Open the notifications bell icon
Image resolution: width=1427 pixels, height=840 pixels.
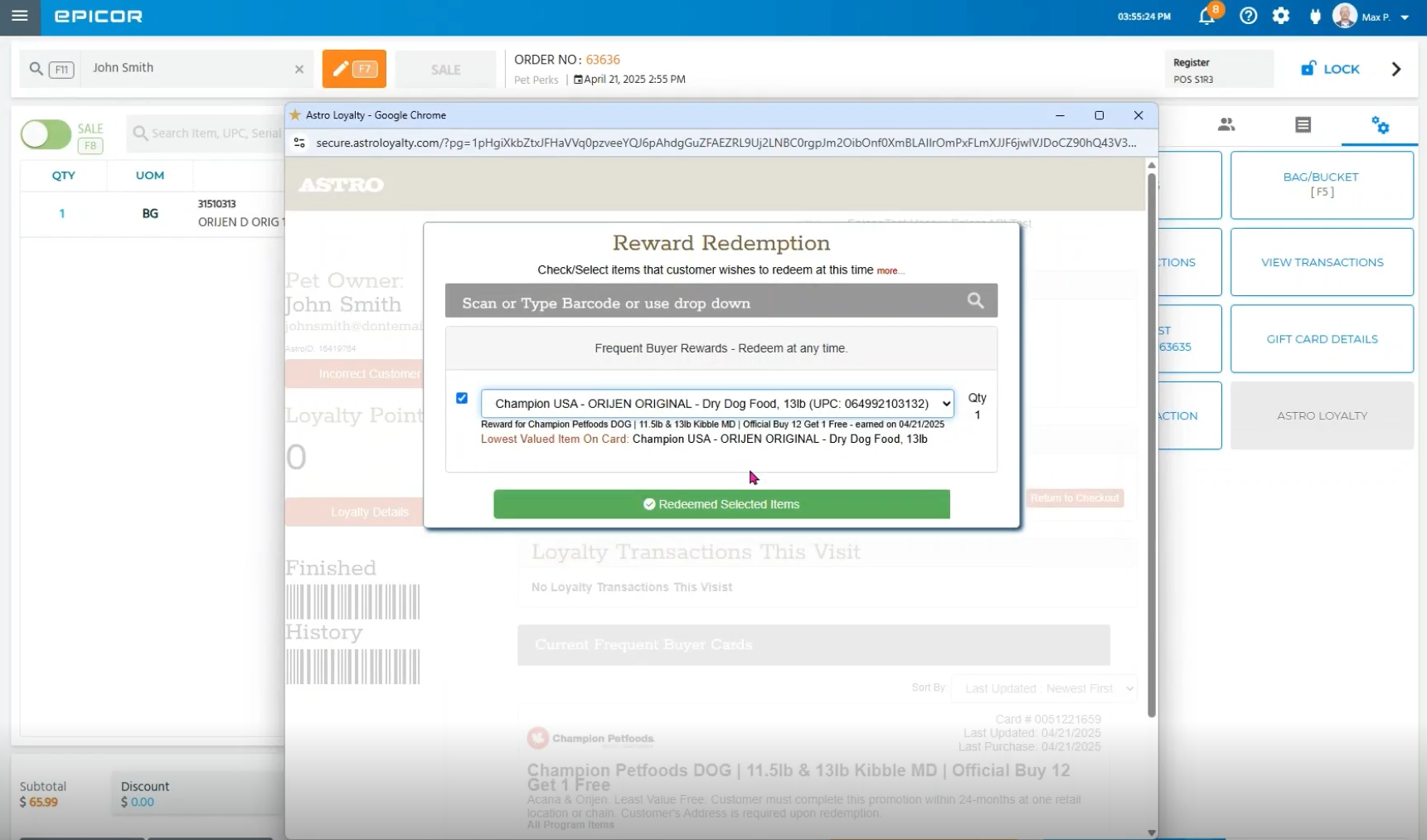pyautogui.click(x=1206, y=17)
